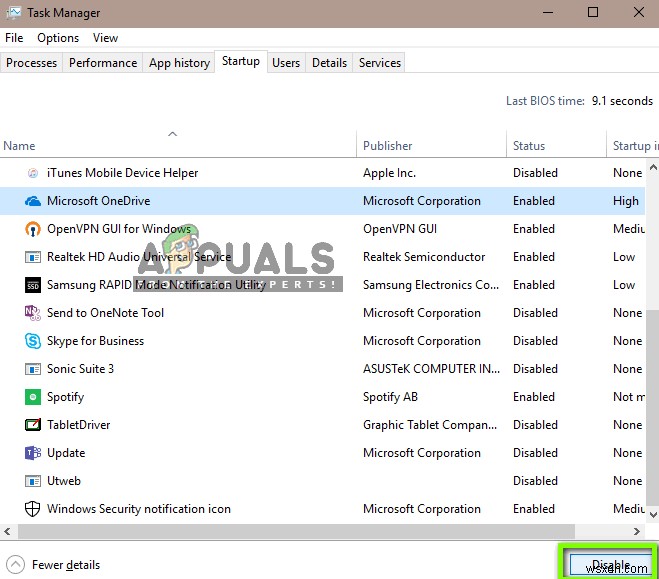This screenshot has width=659, height=579.
Task: Click the vertical scrollbar thumb
Action: click(x=653, y=408)
